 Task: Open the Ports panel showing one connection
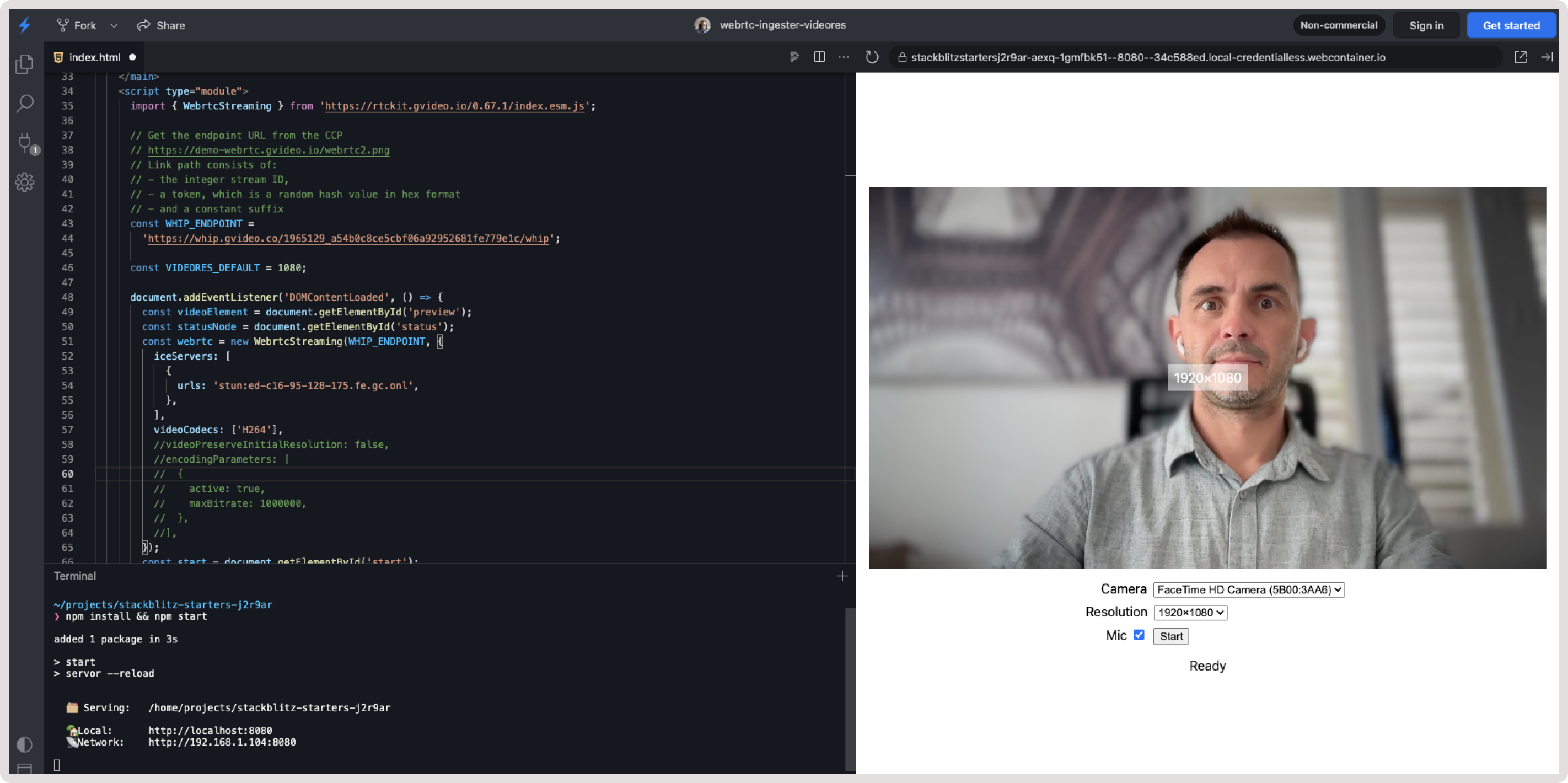tap(24, 144)
